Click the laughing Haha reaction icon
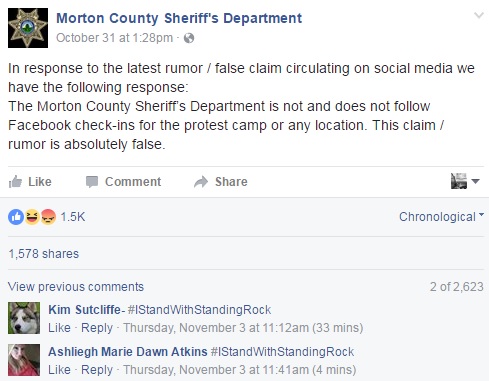 click(32, 217)
